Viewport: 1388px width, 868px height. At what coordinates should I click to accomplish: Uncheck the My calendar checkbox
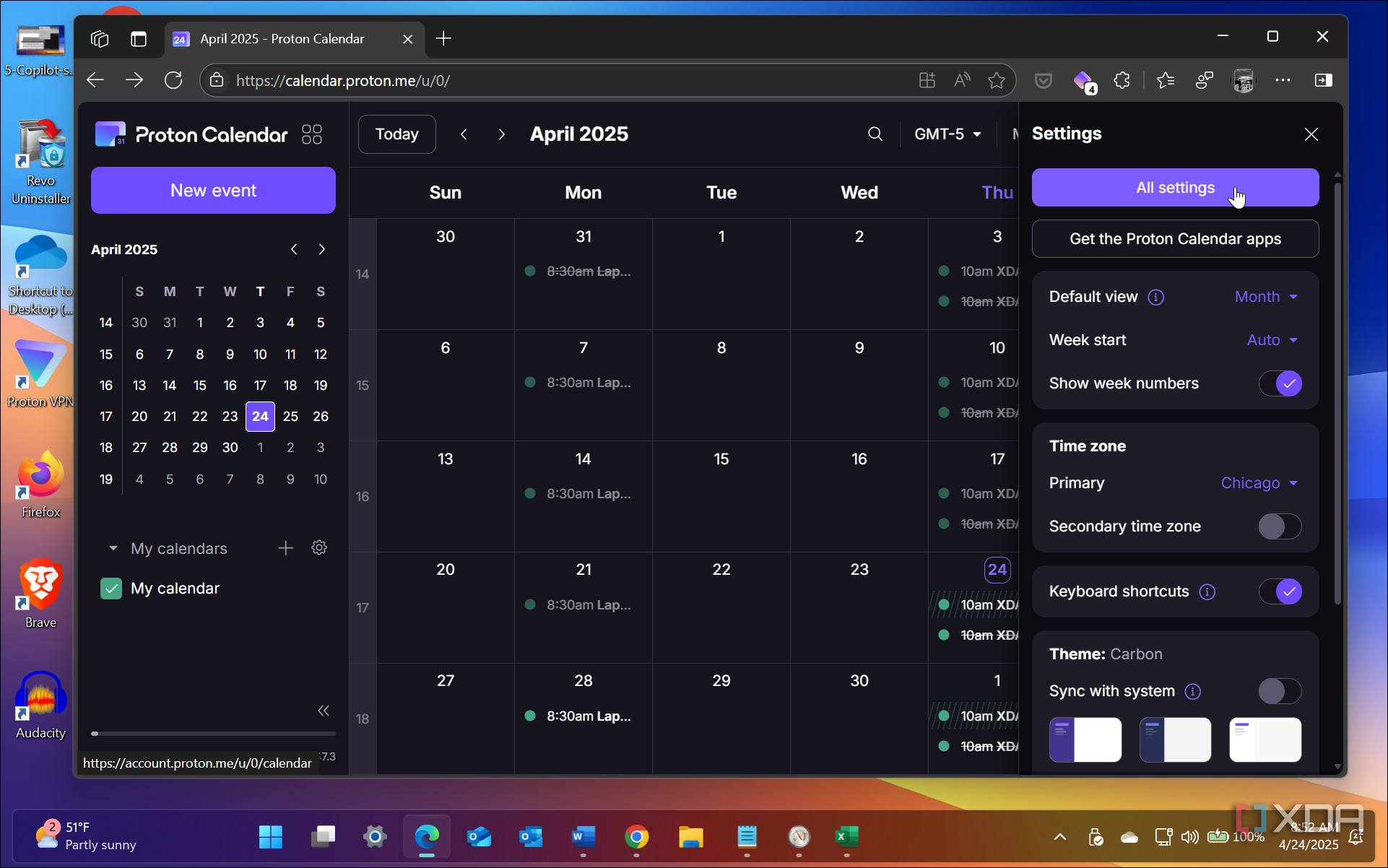pyautogui.click(x=111, y=589)
